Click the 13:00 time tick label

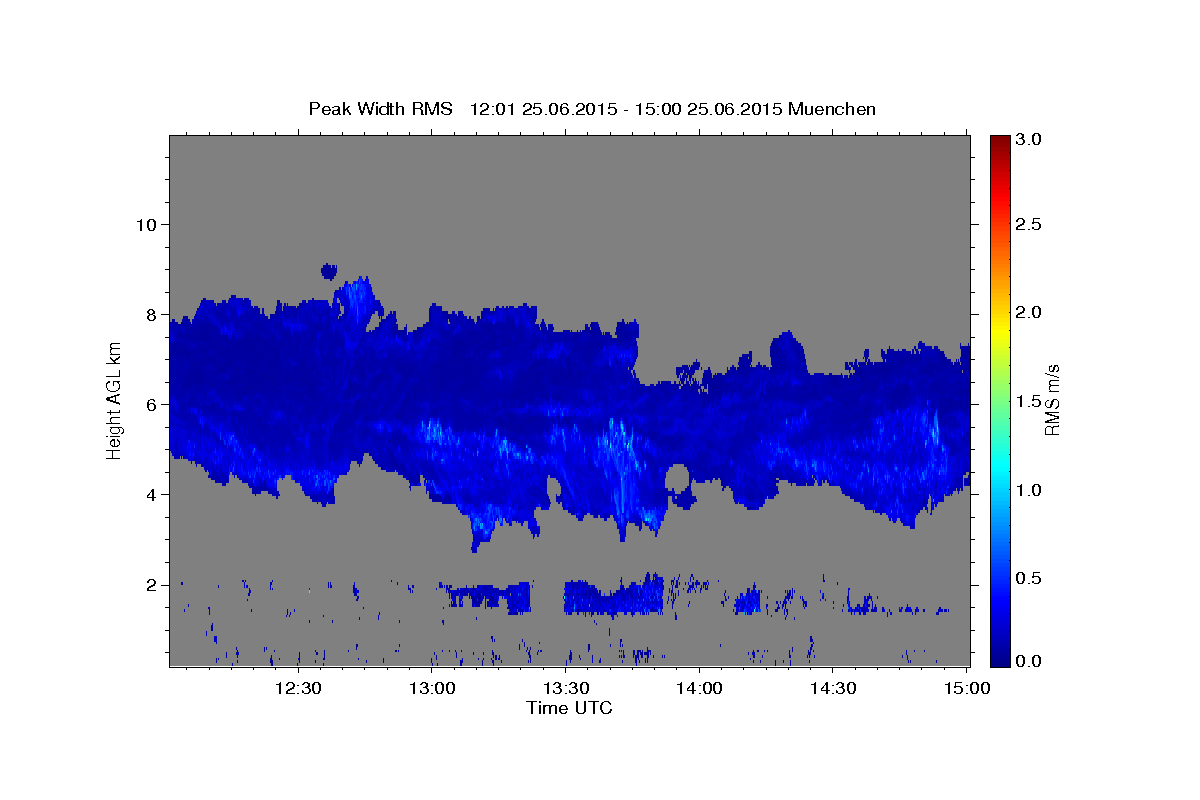pyautogui.click(x=431, y=689)
